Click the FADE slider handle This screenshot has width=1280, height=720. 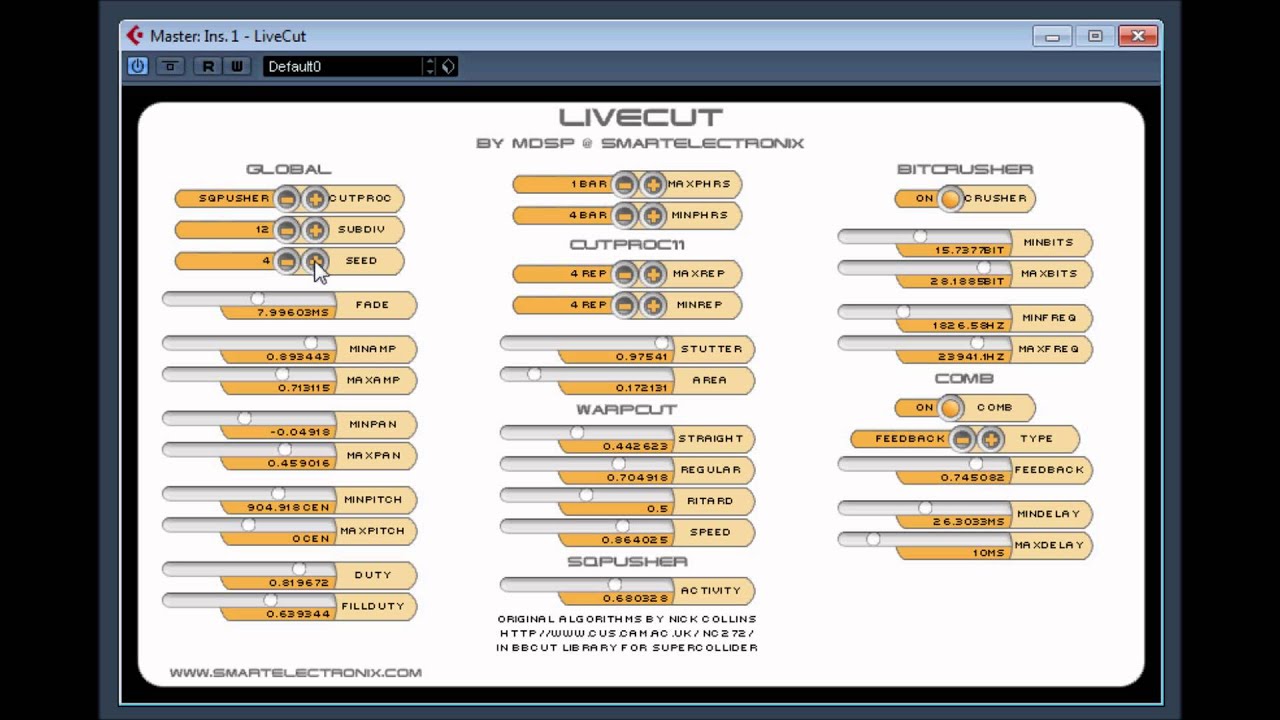pyautogui.click(x=257, y=299)
